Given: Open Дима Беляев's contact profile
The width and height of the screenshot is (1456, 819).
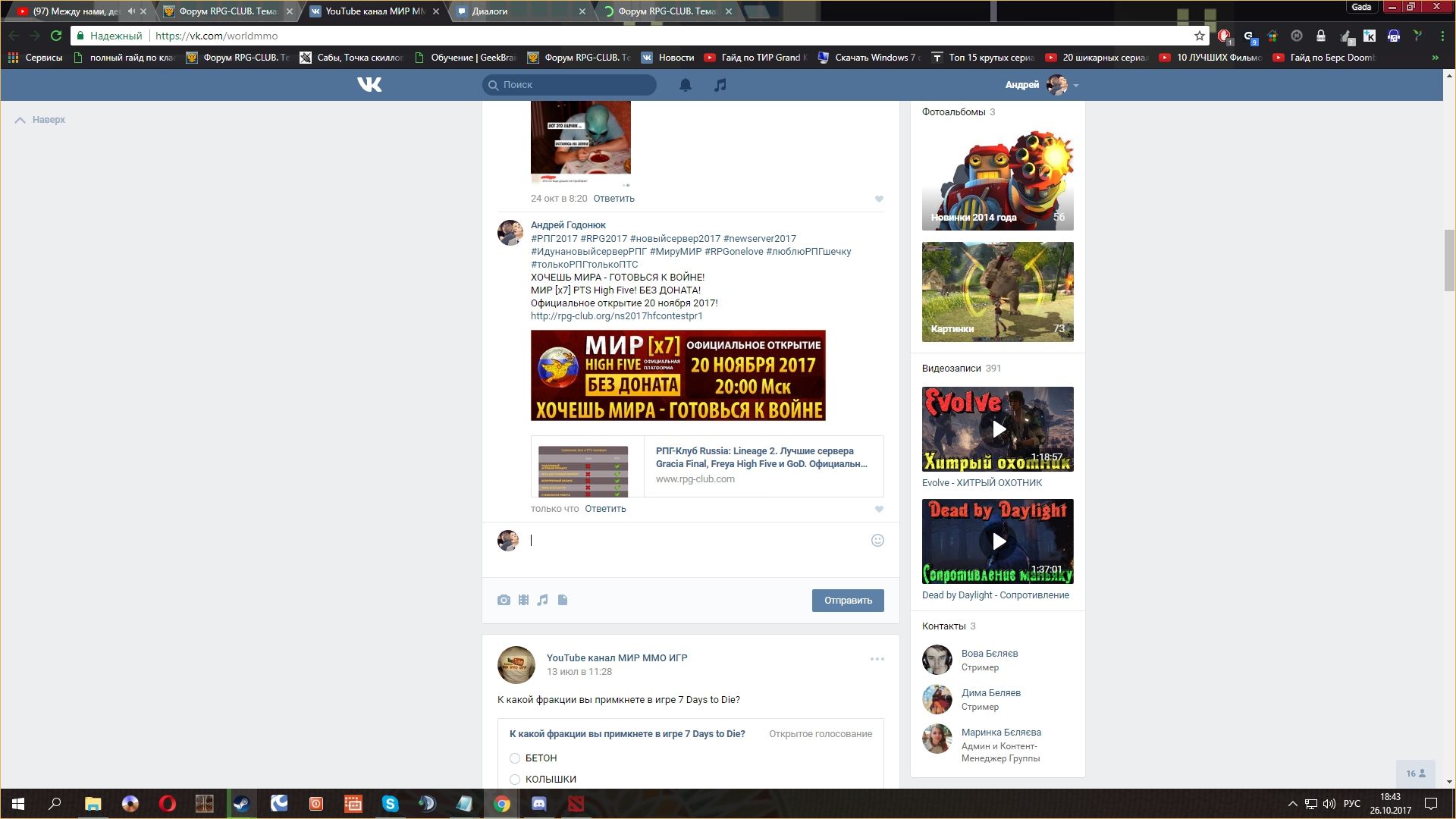Looking at the screenshot, I should (x=990, y=693).
